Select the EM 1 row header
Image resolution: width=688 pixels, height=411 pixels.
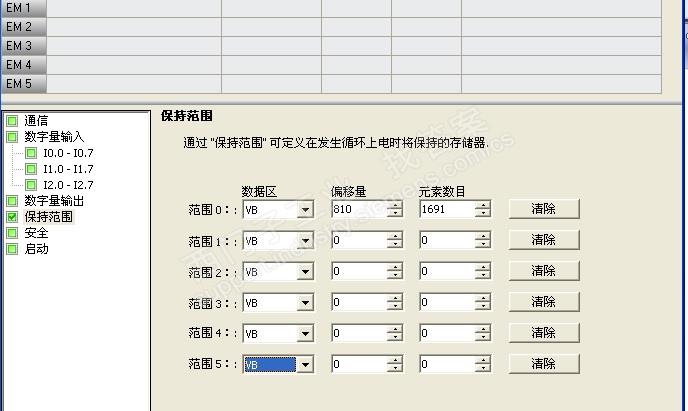(x=24, y=8)
